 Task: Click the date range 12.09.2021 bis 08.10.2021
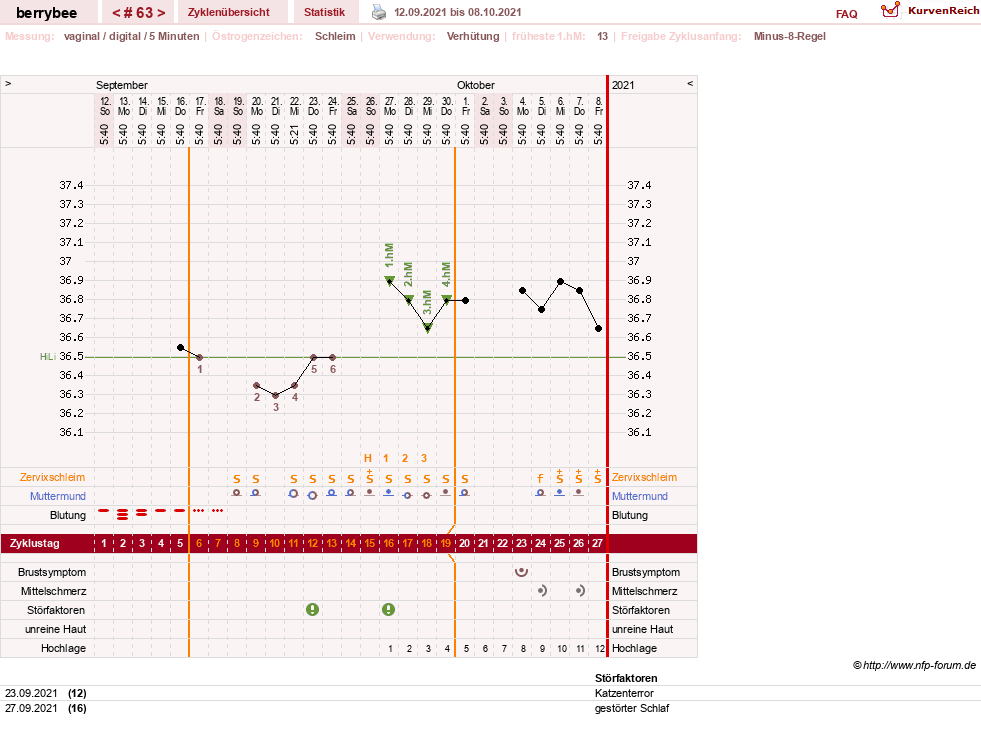tap(457, 12)
